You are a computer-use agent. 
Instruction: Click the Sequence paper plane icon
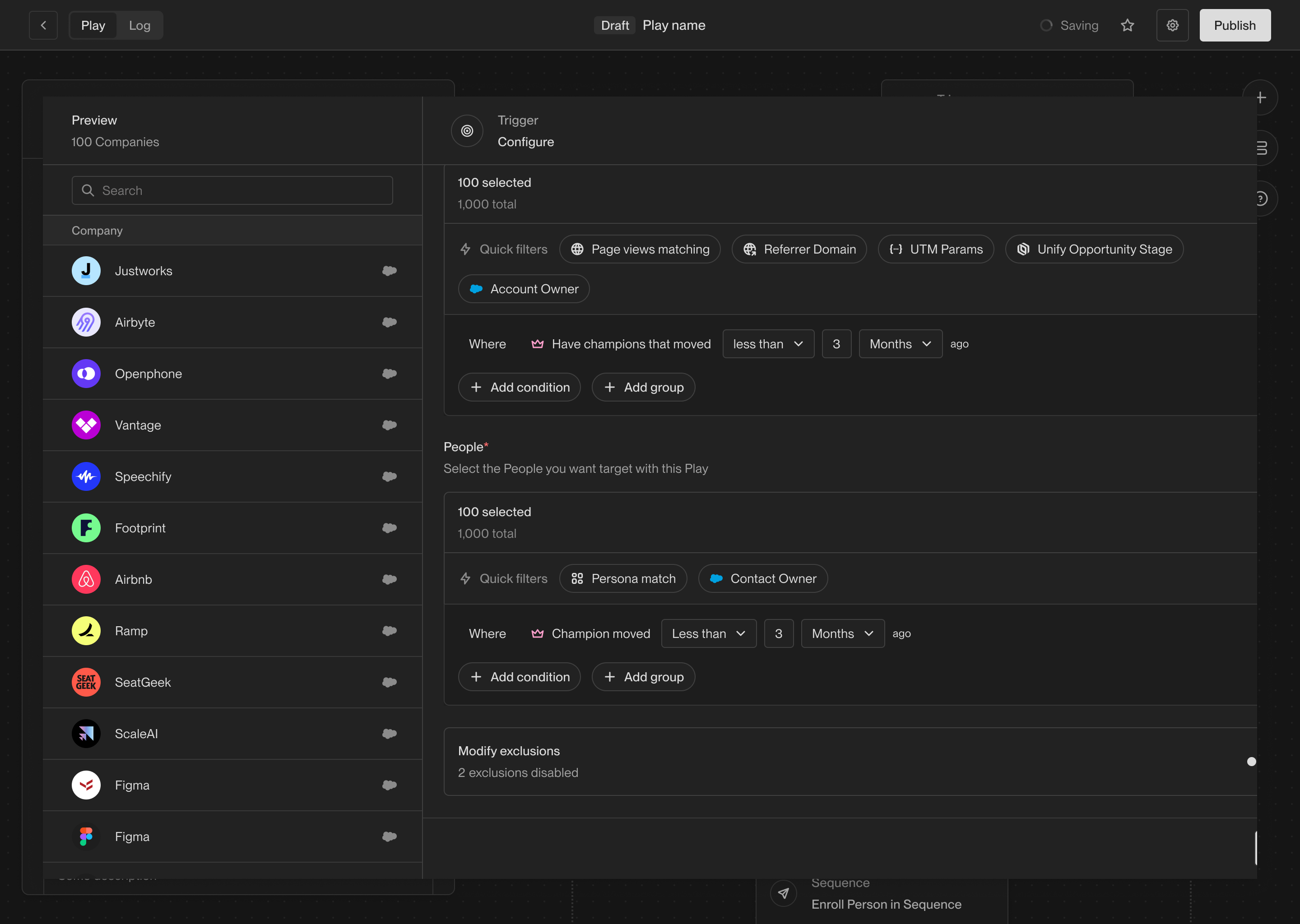pyautogui.click(x=783, y=893)
